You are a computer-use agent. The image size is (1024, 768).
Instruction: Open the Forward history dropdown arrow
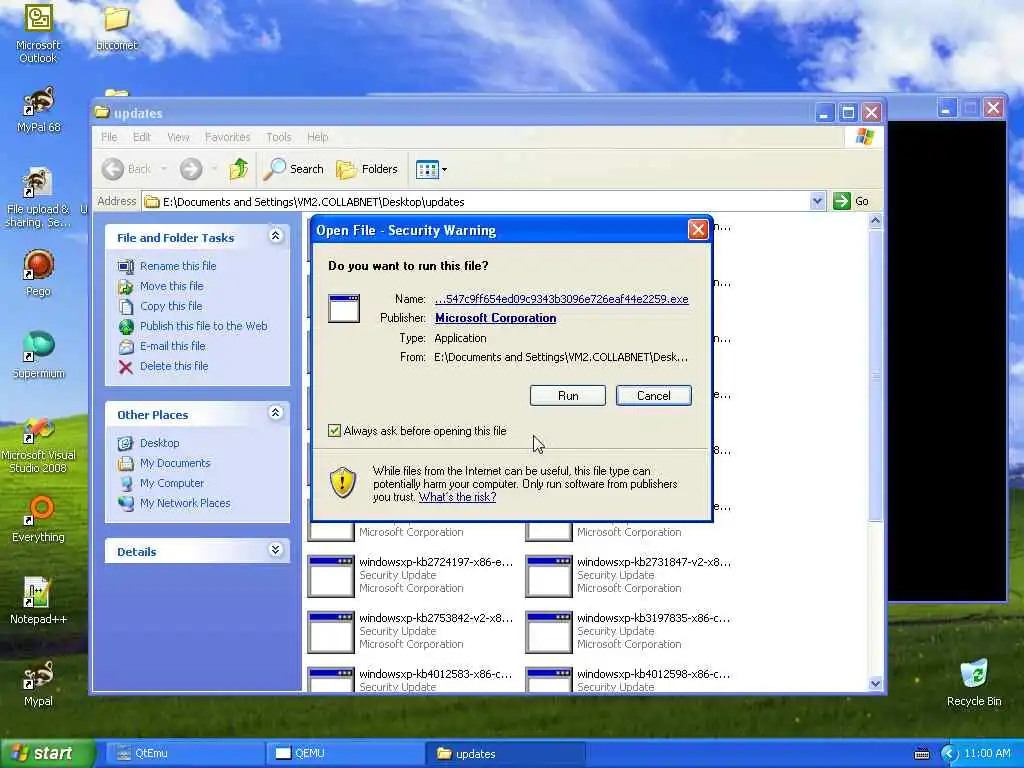(214, 169)
